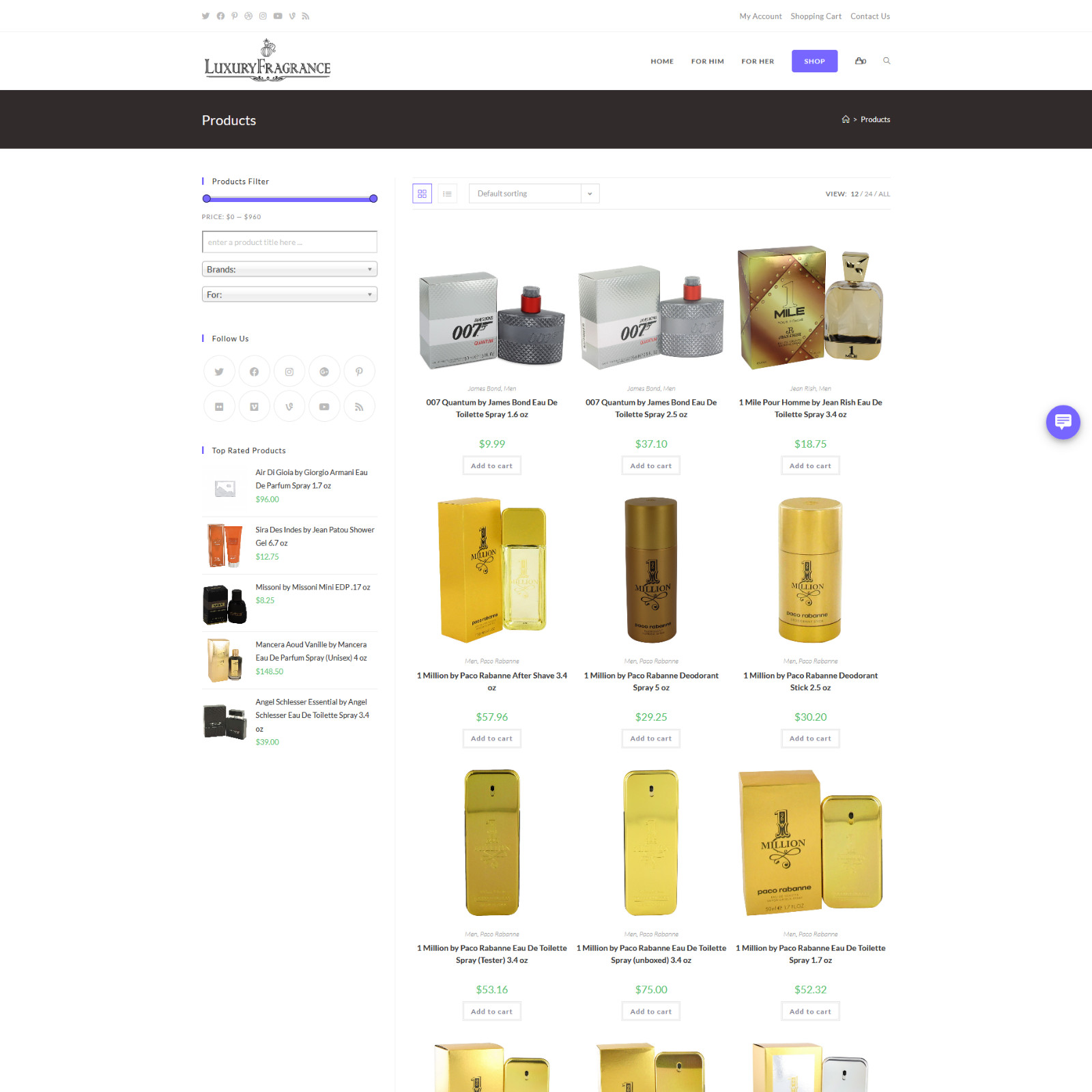The height and width of the screenshot is (1092, 1092).
Task: Open Angel Schlesser Essential product link
Action: pyautogui.click(x=313, y=715)
